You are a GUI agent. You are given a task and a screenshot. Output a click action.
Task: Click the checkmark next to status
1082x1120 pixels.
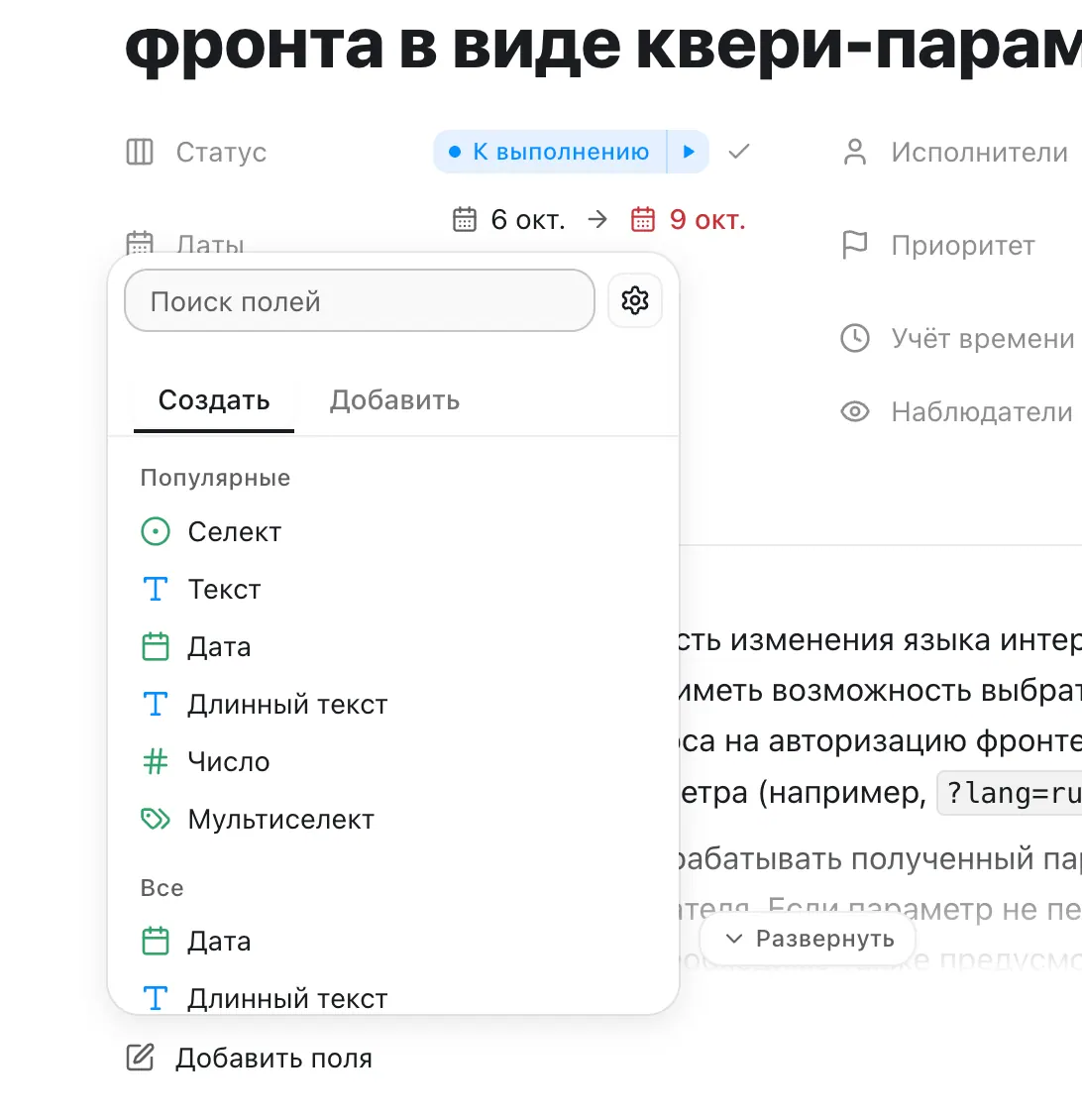739,152
